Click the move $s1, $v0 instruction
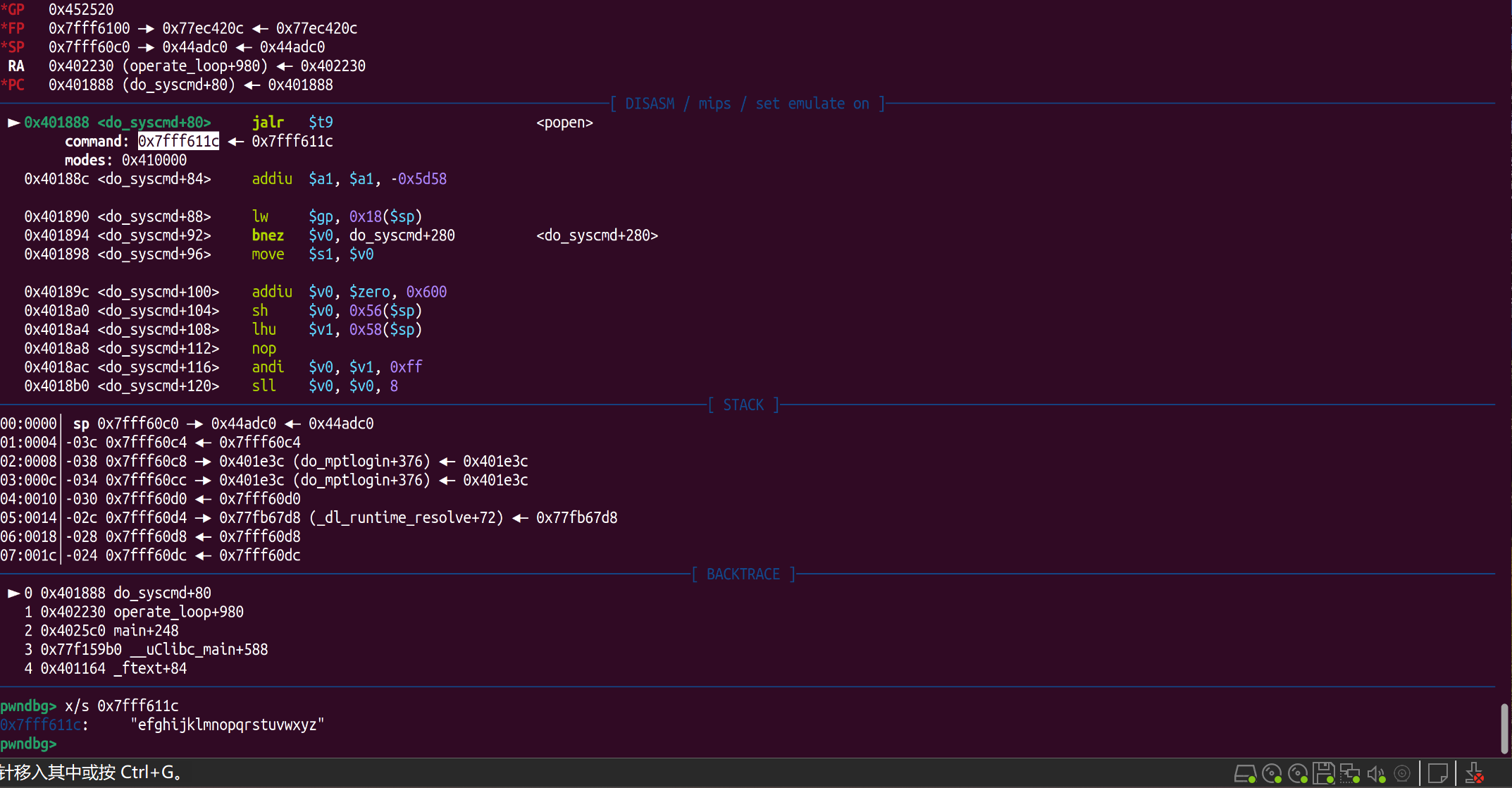Viewport: 1512px width, 788px height. [x=313, y=254]
